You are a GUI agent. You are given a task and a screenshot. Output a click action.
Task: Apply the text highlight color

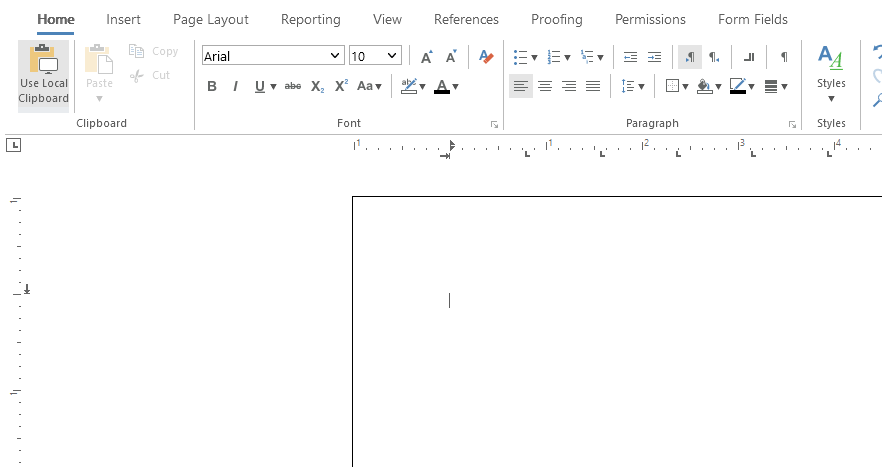(x=409, y=86)
